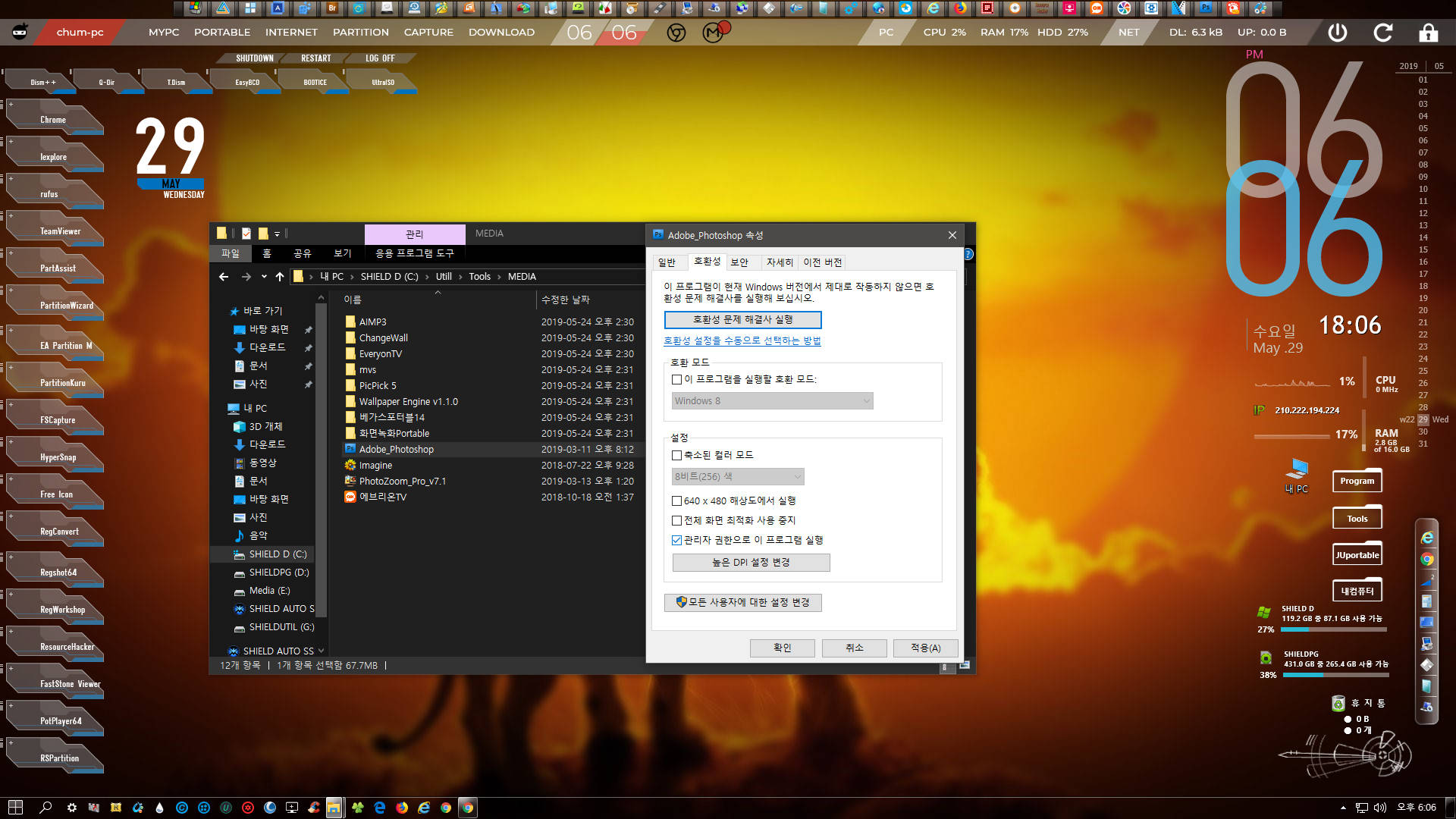Screen dimensions: 1456x819
Task: Click Chrome icon in right dock
Action: [1427, 560]
